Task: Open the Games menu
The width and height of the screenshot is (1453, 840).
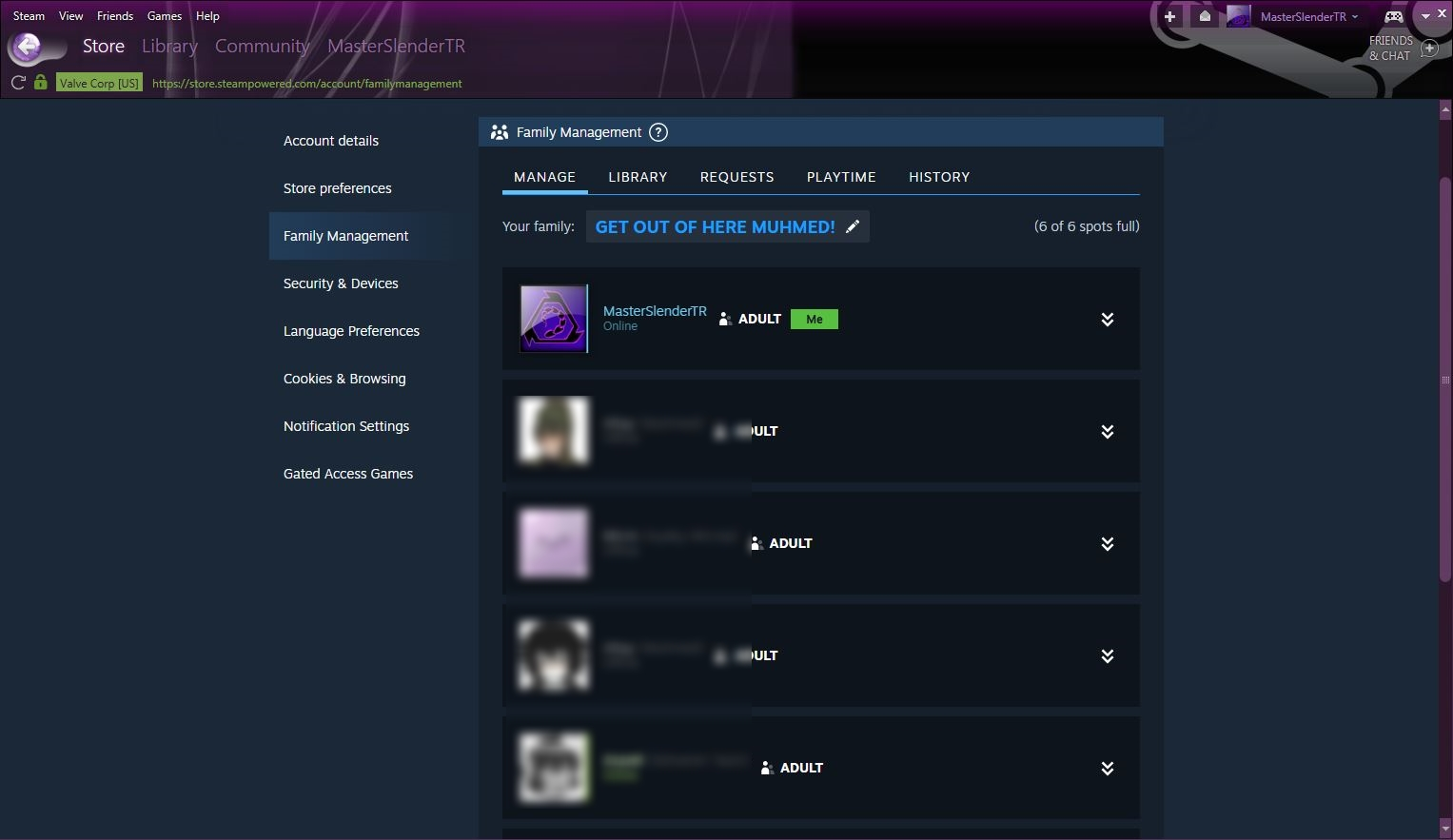Action: tap(165, 16)
